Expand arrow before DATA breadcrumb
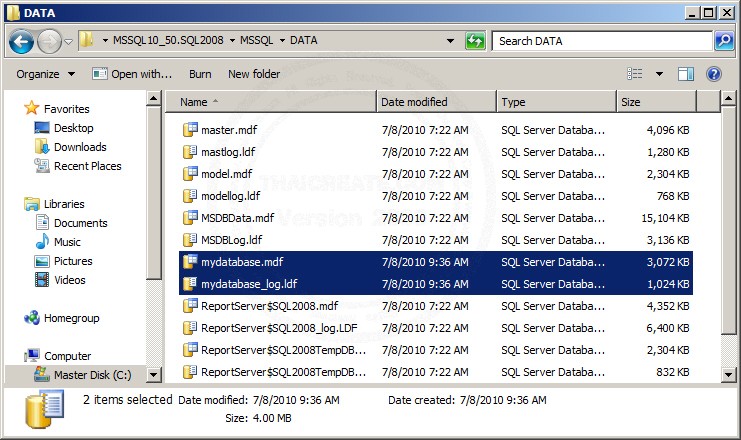The image size is (741, 440). (x=282, y=41)
